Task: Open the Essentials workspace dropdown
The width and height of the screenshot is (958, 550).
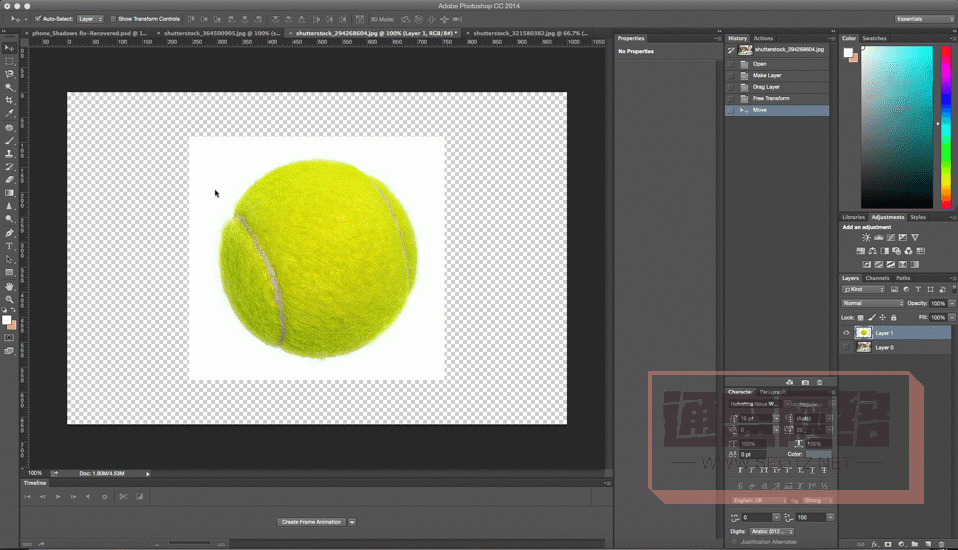Action: coord(924,19)
